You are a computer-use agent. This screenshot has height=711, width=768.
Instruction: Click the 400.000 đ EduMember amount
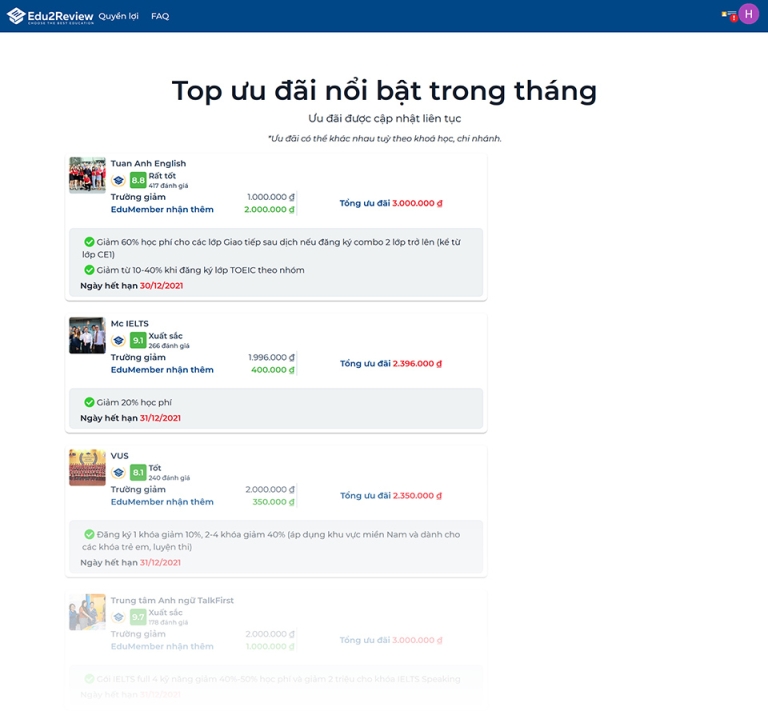coord(273,370)
